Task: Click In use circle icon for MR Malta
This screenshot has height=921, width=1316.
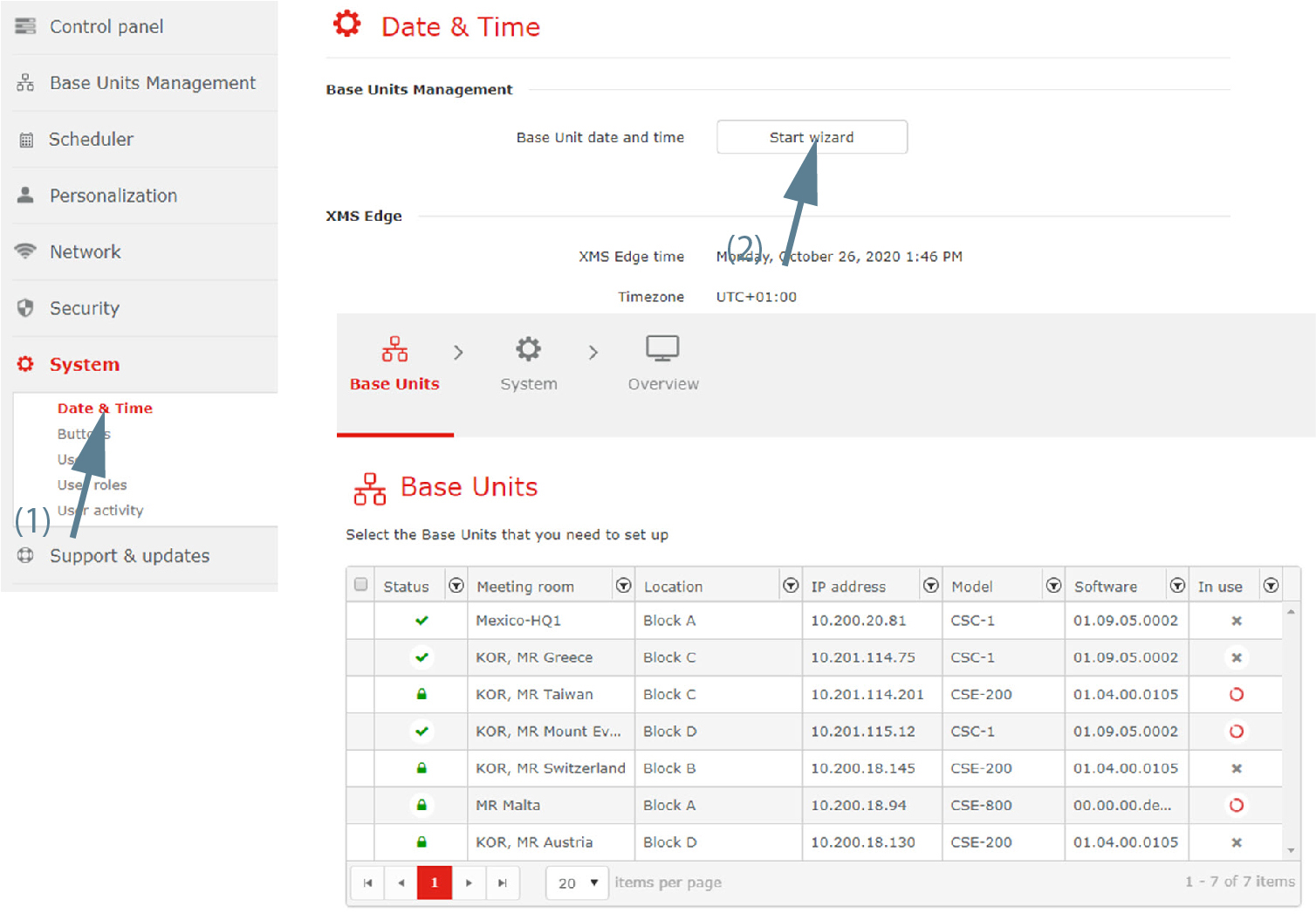Action: click(1237, 806)
